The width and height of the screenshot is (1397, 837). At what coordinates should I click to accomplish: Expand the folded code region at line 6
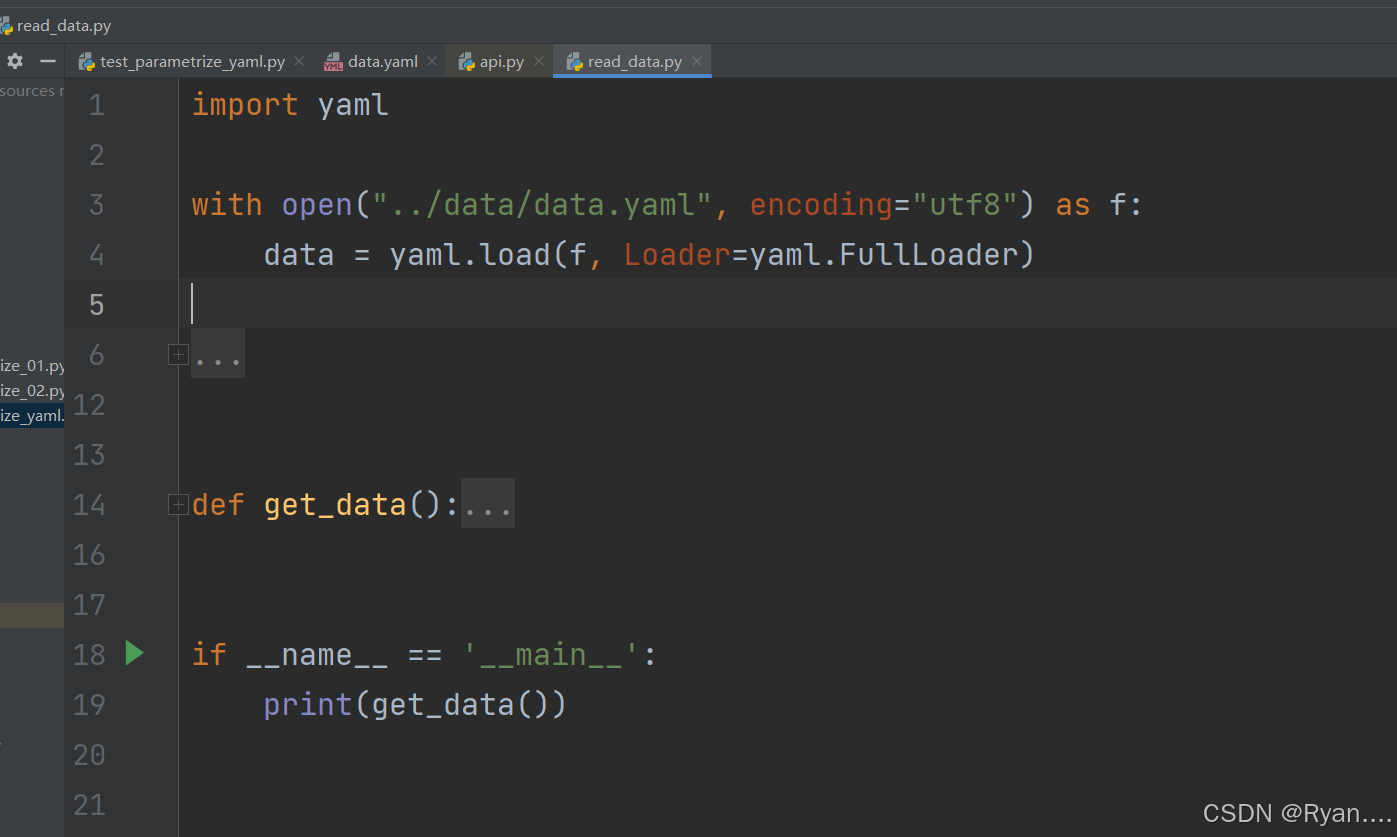pyautogui.click(x=177, y=354)
